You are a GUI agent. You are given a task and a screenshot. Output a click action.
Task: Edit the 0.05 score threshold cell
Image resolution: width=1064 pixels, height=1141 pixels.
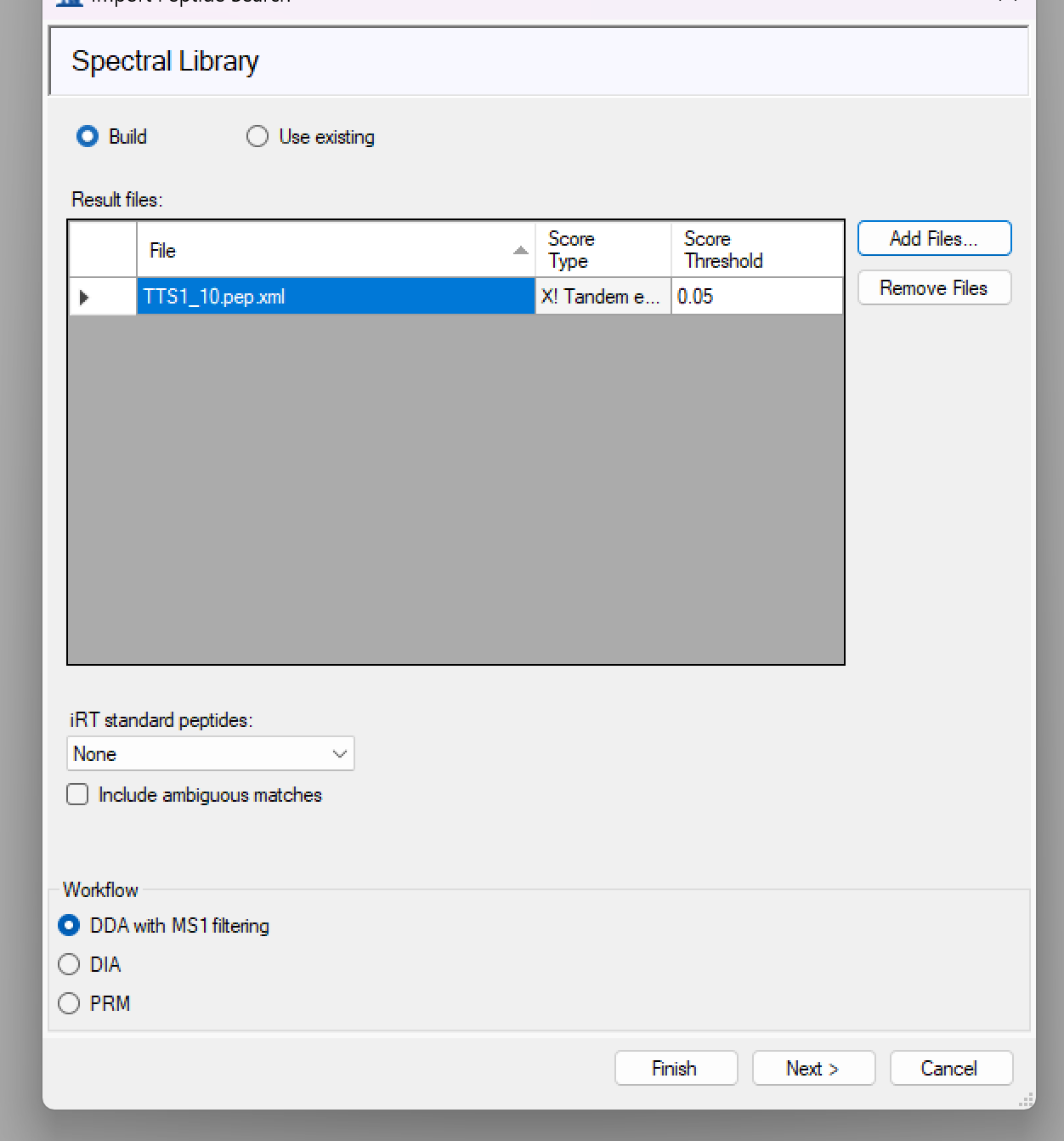pyautogui.click(x=756, y=297)
